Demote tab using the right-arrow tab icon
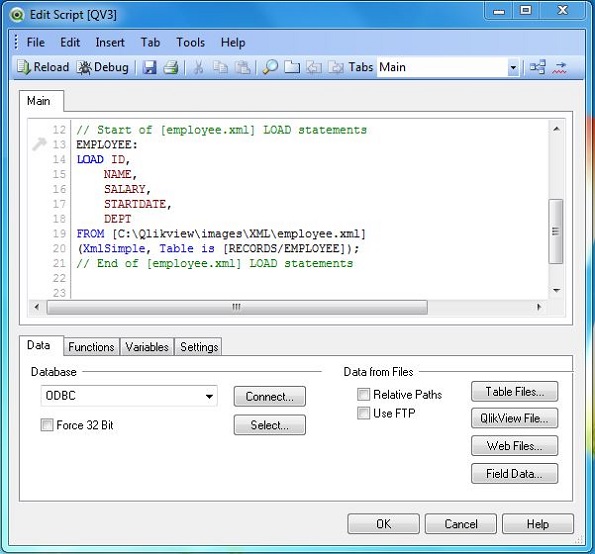The width and height of the screenshot is (595, 554). point(336,68)
